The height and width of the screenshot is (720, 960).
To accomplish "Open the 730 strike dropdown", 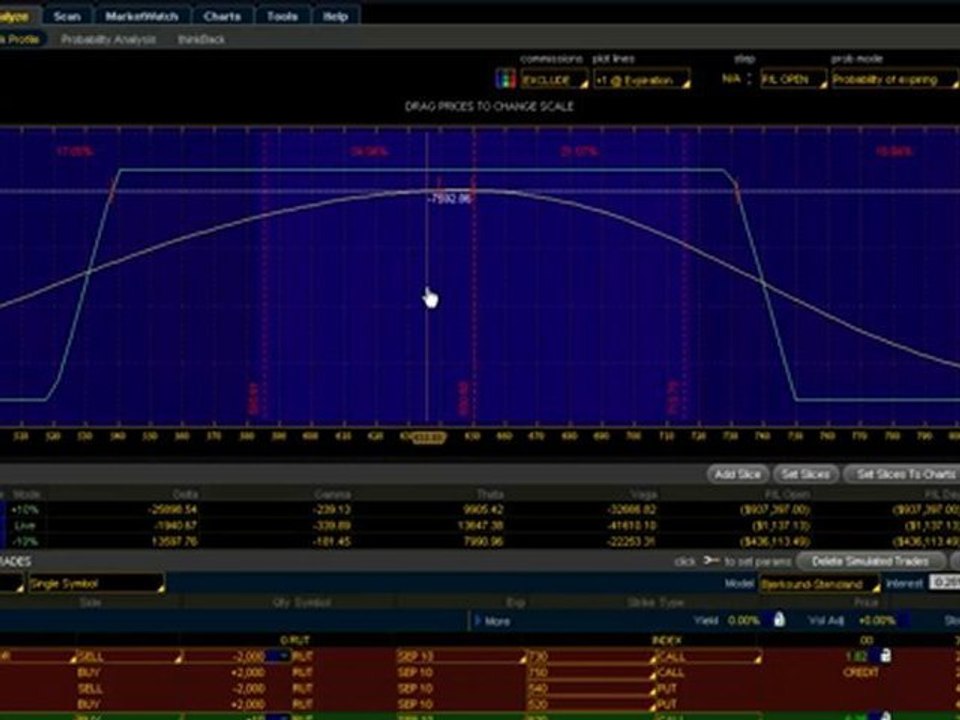I will point(592,656).
